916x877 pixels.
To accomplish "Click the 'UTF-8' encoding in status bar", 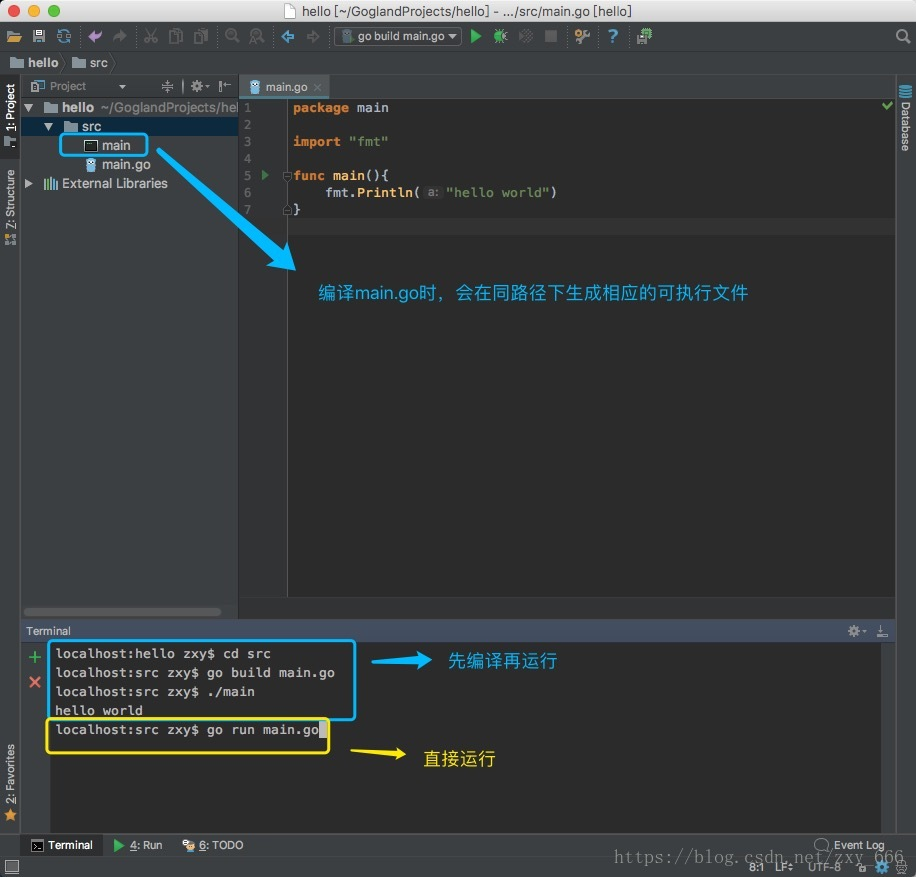I will click(x=824, y=867).
